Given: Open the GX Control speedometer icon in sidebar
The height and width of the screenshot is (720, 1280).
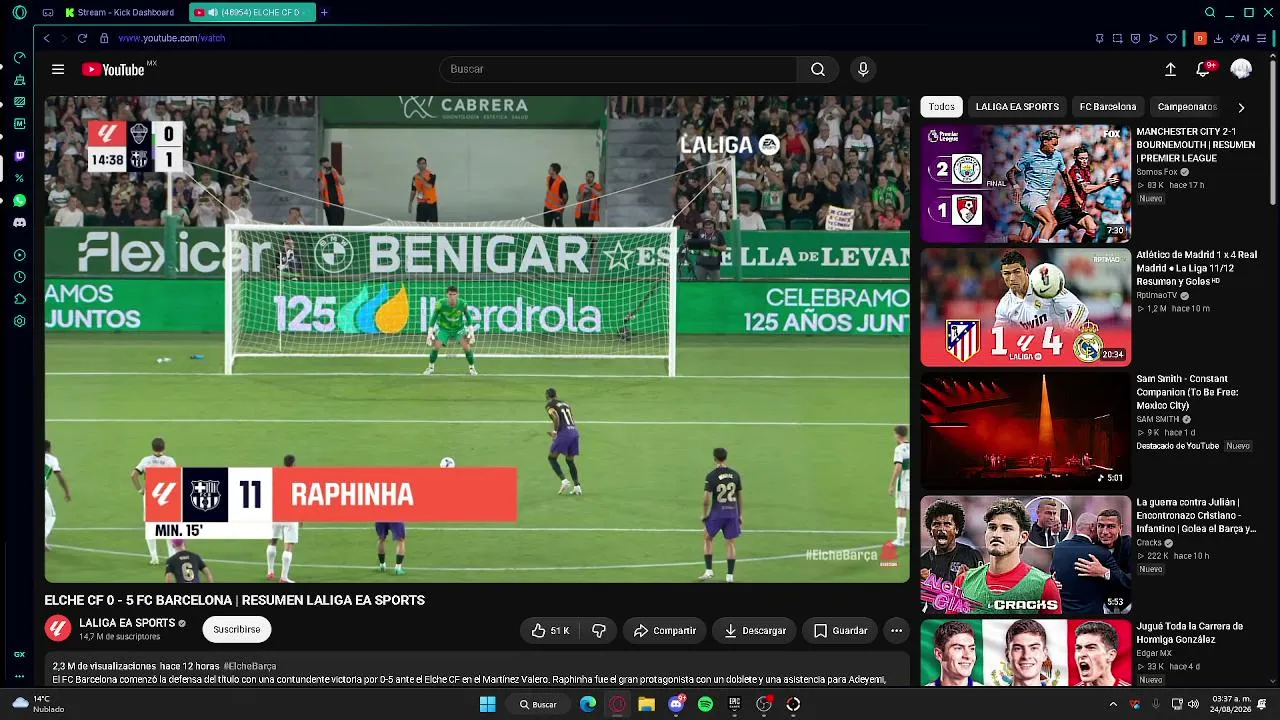Looking at the screenshot, I should pos(20,58).
